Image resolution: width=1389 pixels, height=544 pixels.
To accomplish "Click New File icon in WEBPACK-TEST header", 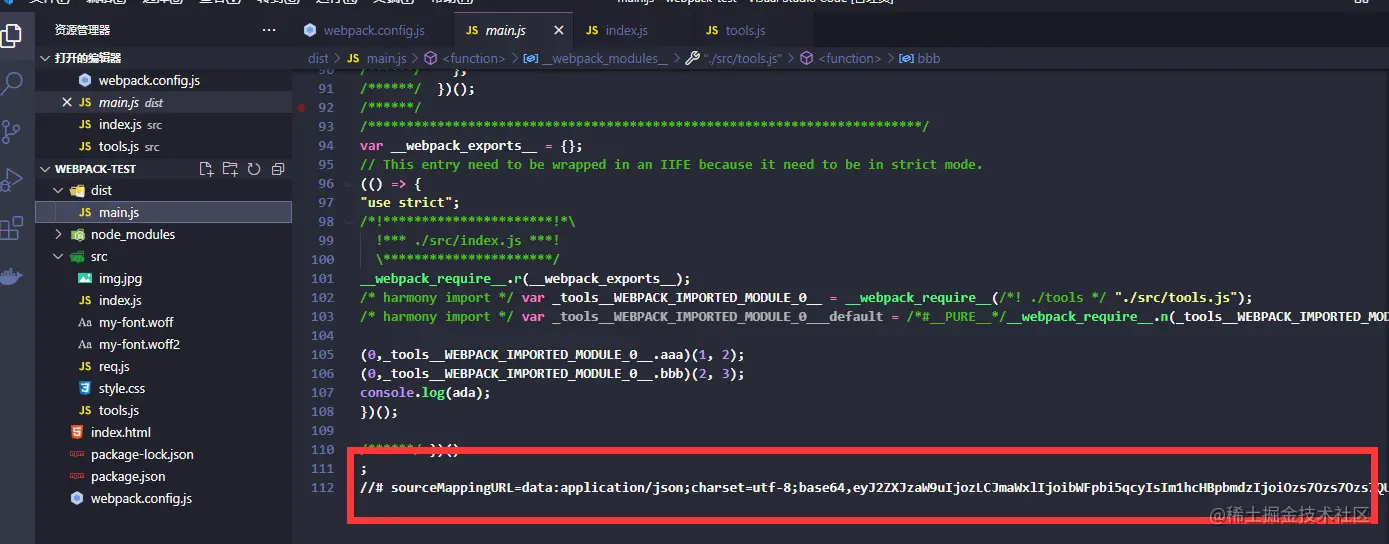I will pos(206,169).
